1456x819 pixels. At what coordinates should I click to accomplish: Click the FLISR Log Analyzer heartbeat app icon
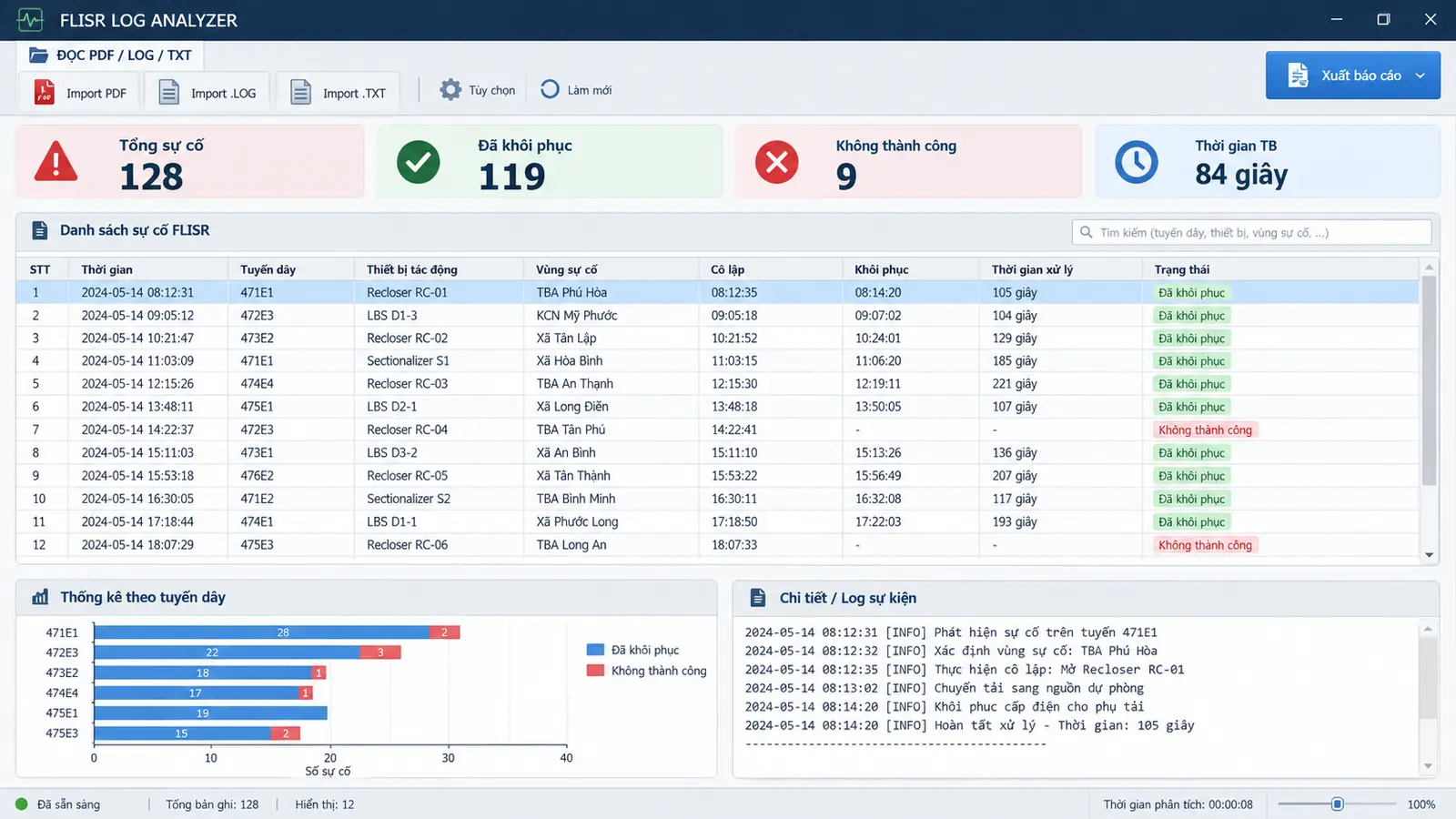coord(30,20)
